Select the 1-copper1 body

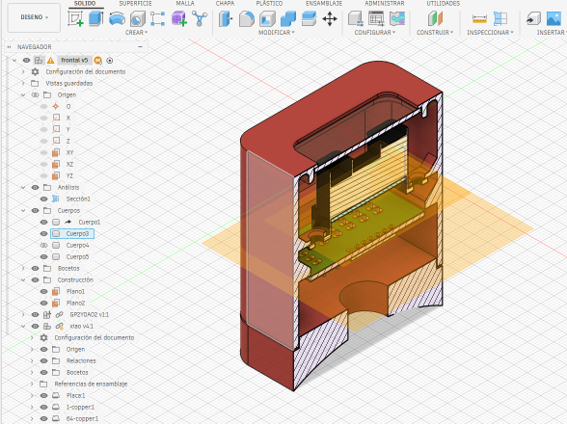80,407
